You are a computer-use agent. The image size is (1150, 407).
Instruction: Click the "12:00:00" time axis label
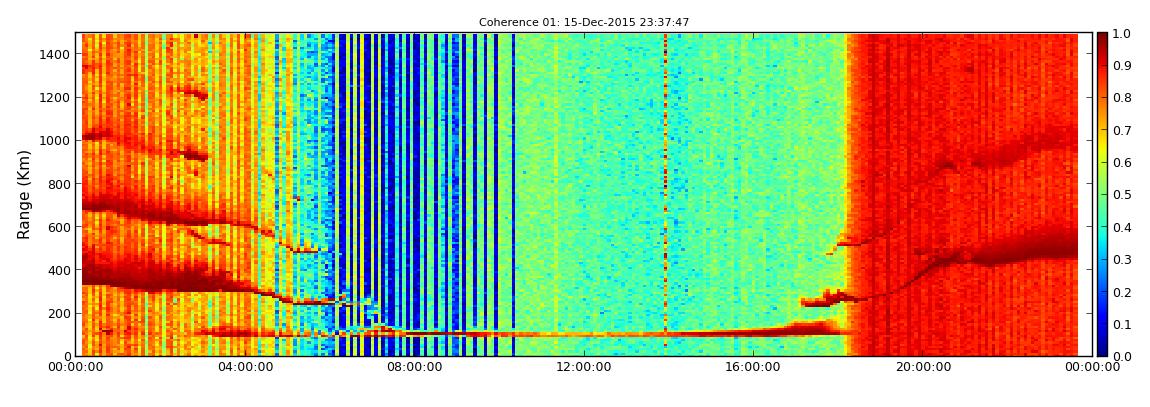coord(584,367)
